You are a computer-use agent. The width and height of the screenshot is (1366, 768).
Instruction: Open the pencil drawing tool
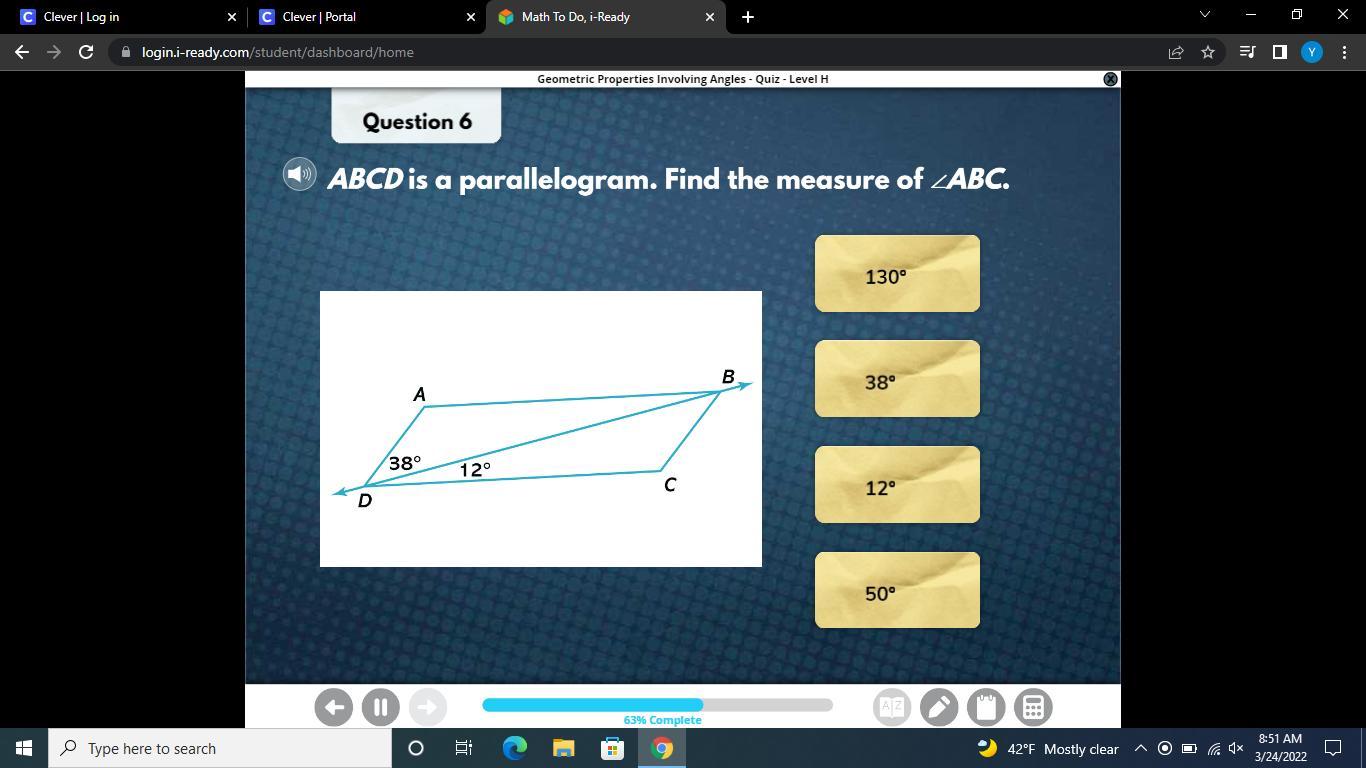(938, 707)
